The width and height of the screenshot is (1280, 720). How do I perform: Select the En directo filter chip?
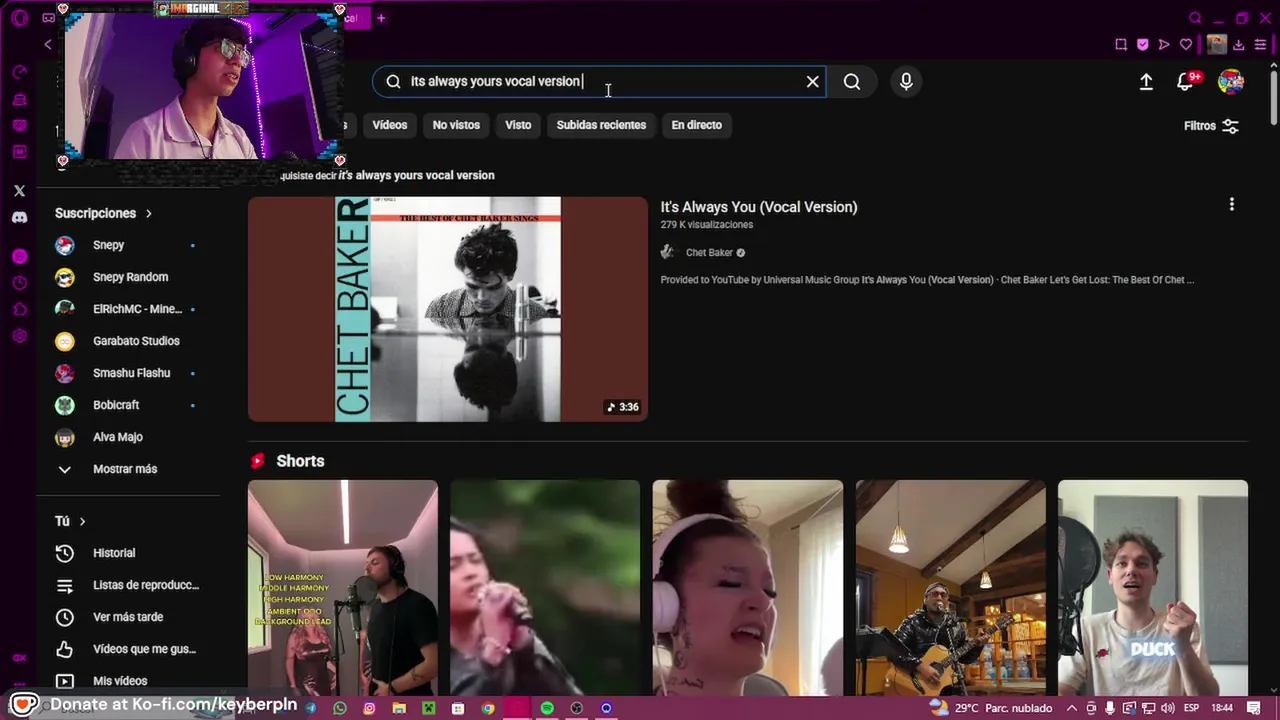[x=696, y=125]
